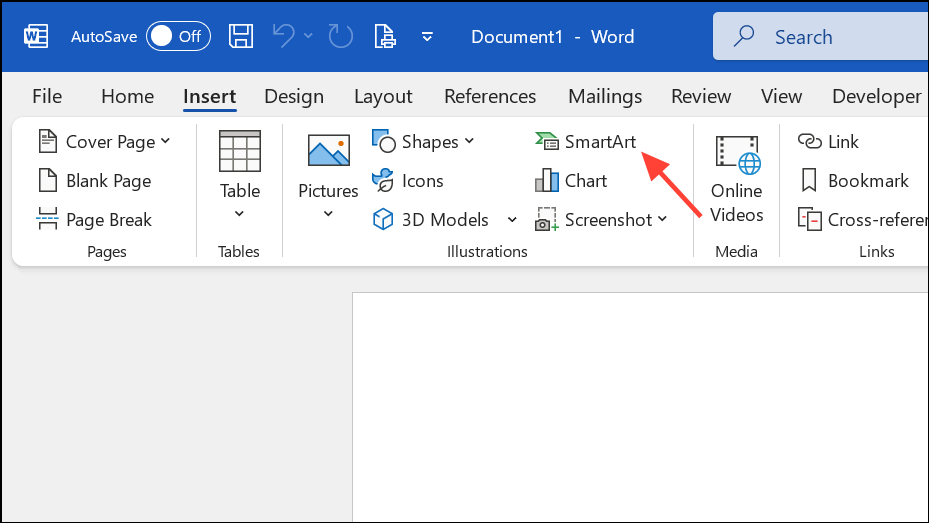The width and height of the screenshot is (929, 523).
Task: Click the Undo arrow icon
Action: [x=284, y=37]
